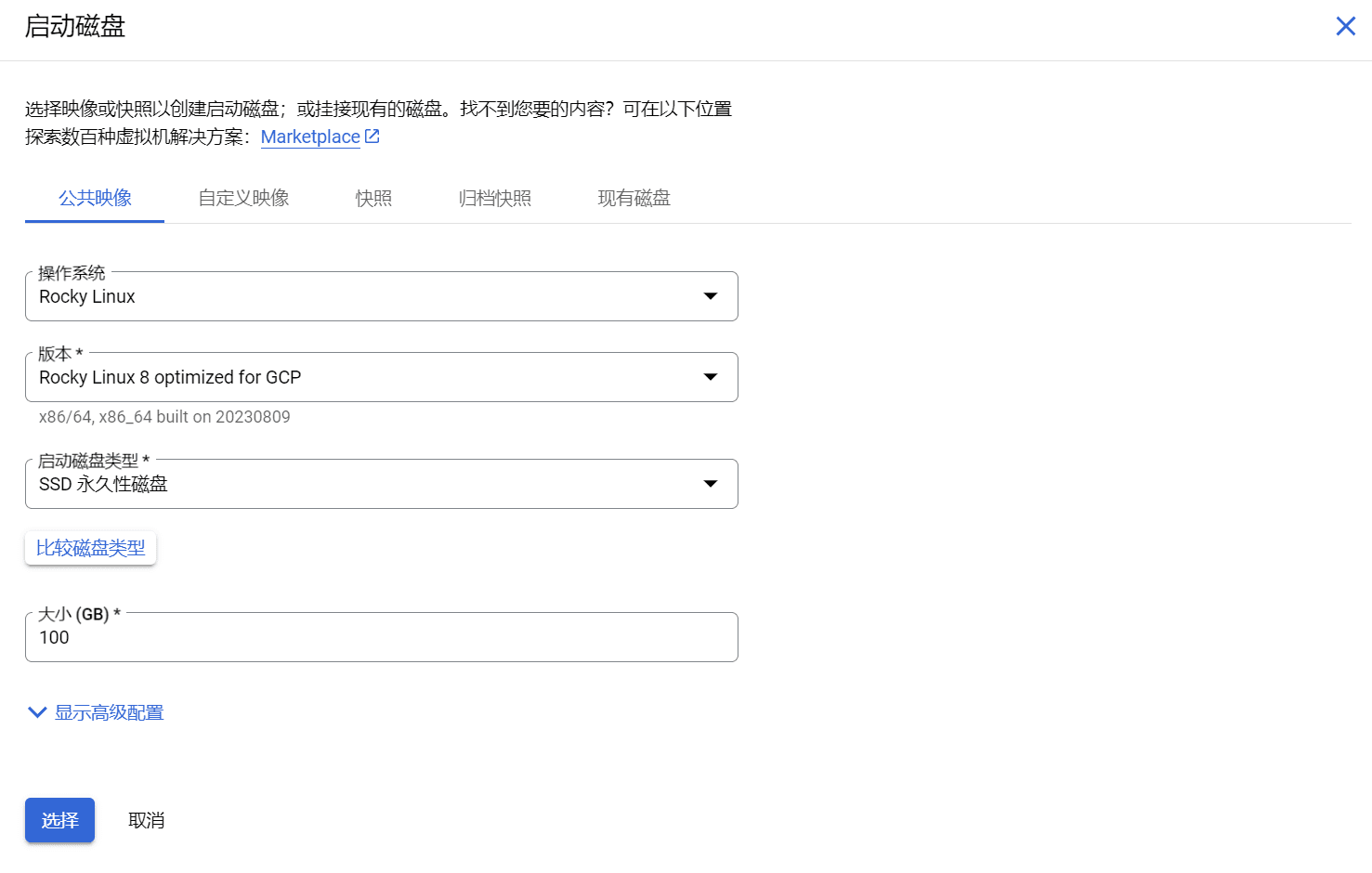The image size is (1372, 873).
Task: Click the dropdown arrow in the 版本 field
Action: (x=709, y=377)
